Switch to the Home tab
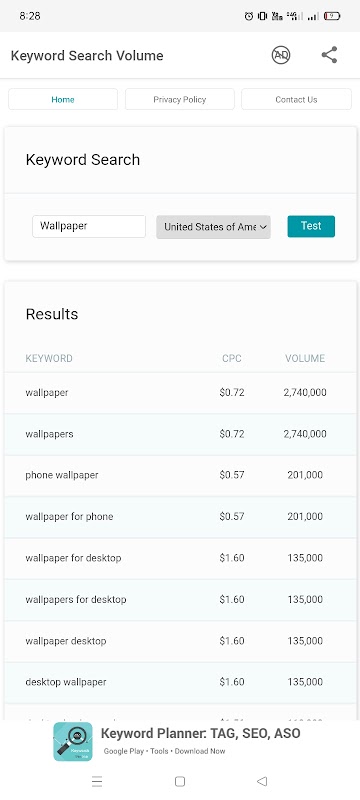 (63, 99)
